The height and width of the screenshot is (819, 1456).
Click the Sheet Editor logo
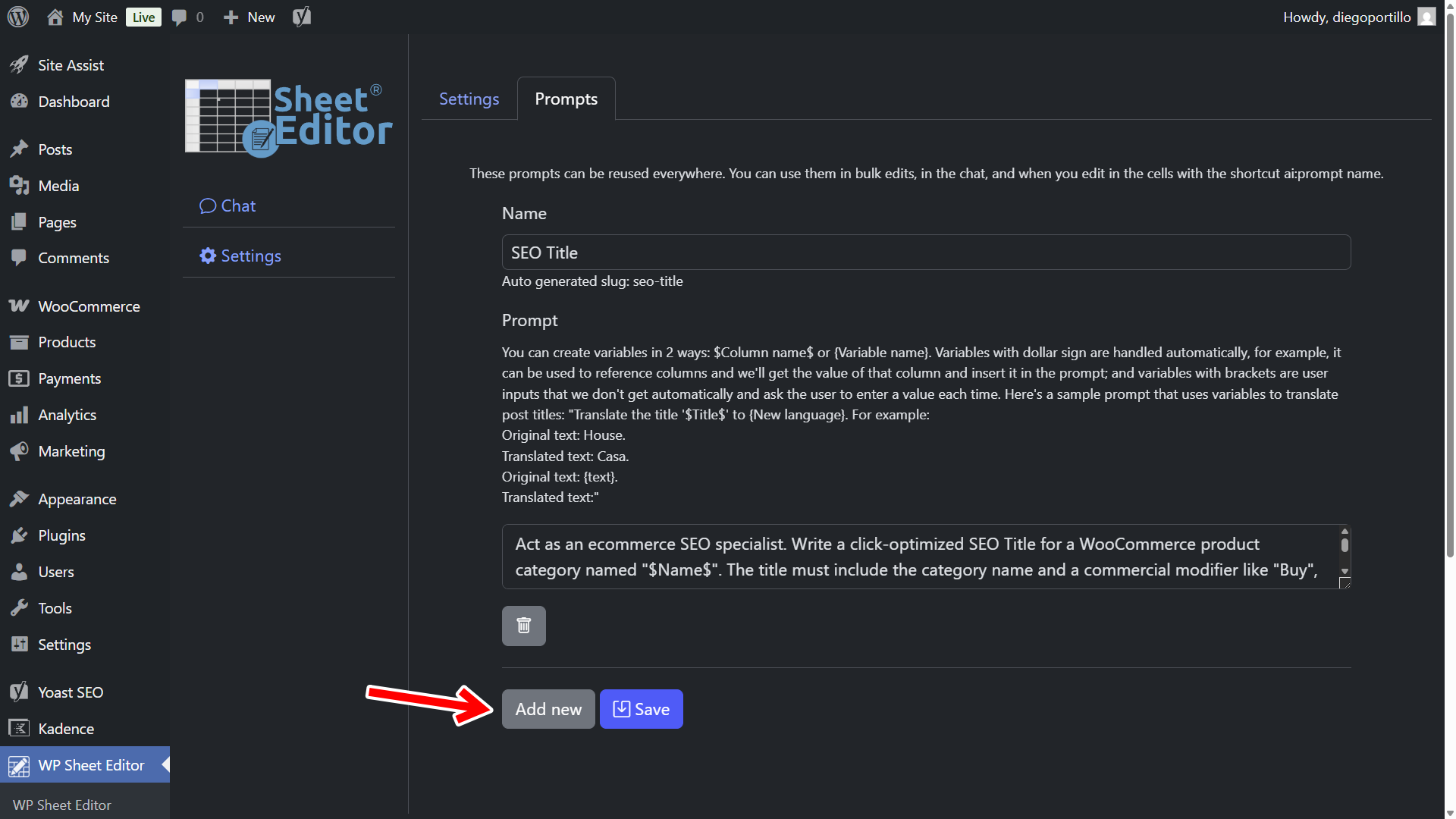(288, 118)
